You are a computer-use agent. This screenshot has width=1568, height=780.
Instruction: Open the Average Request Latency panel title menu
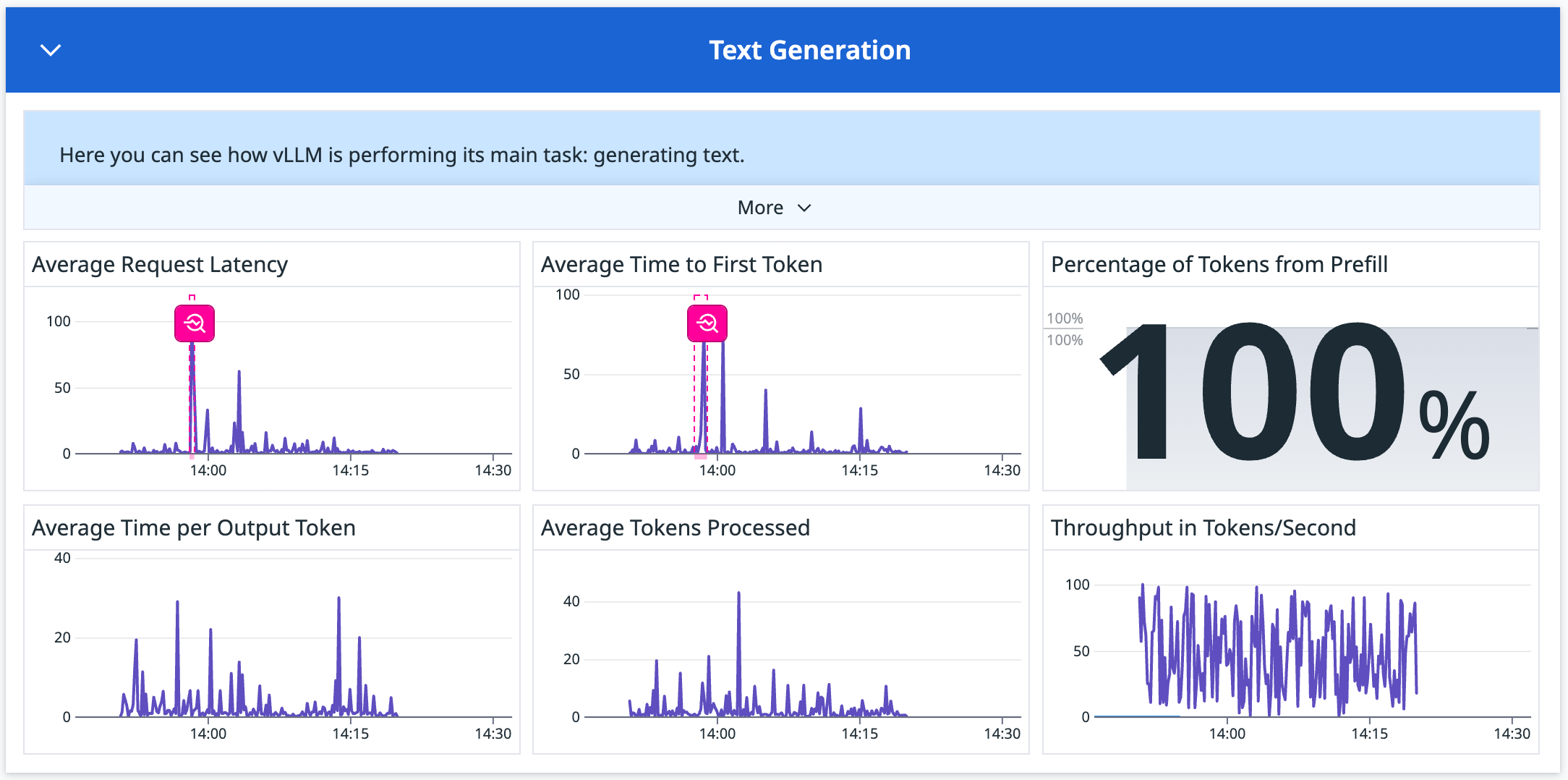point(159,265)
